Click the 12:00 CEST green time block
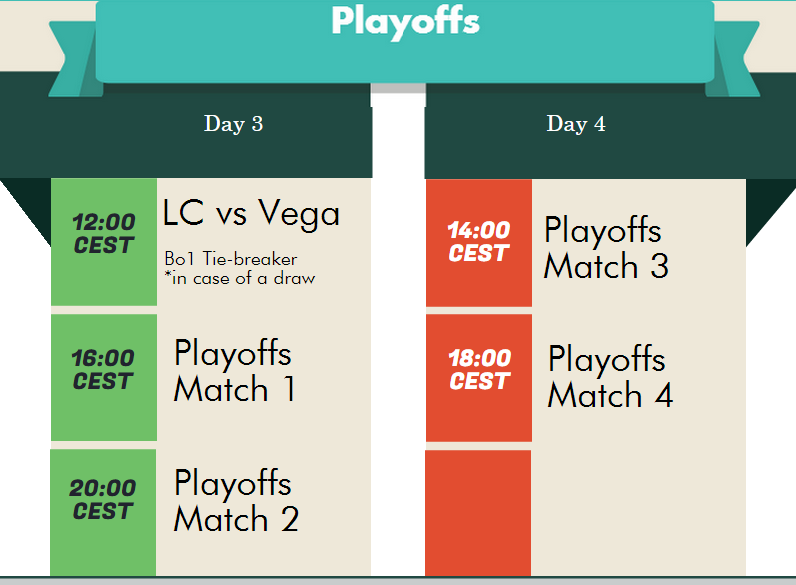 point(104,242)
